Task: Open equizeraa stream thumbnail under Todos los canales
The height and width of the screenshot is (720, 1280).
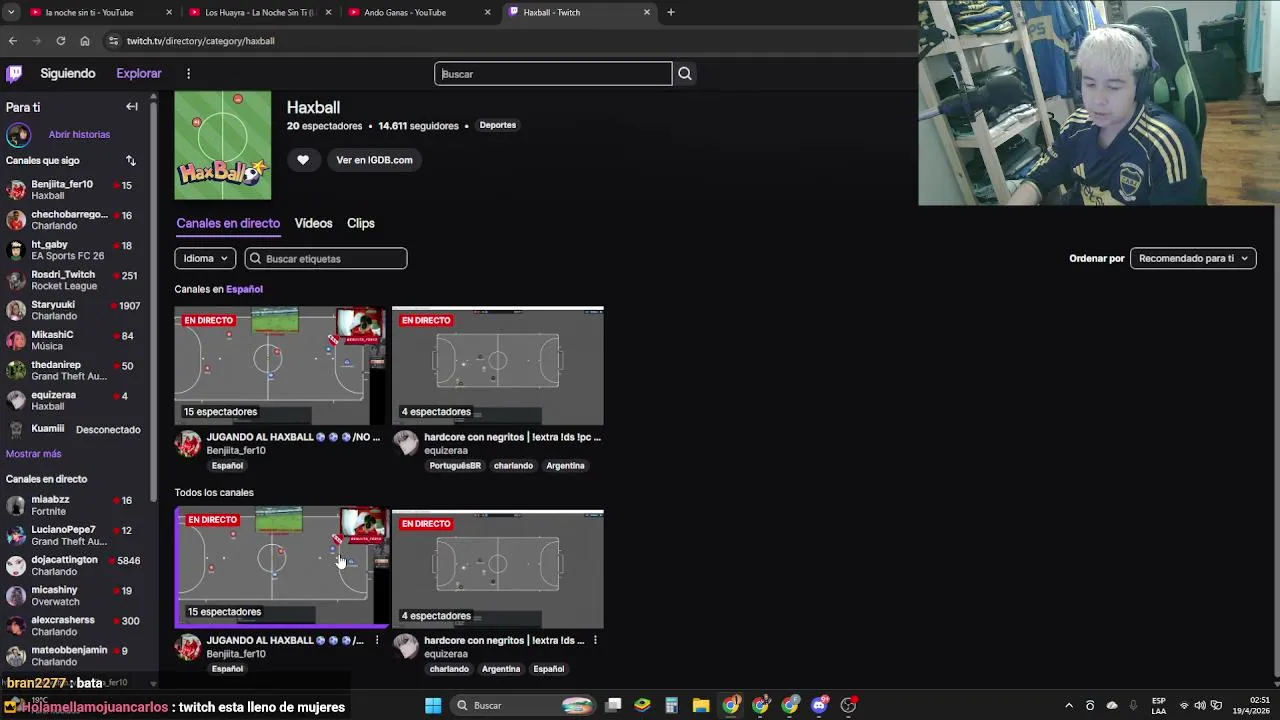Action: (498, 569)
